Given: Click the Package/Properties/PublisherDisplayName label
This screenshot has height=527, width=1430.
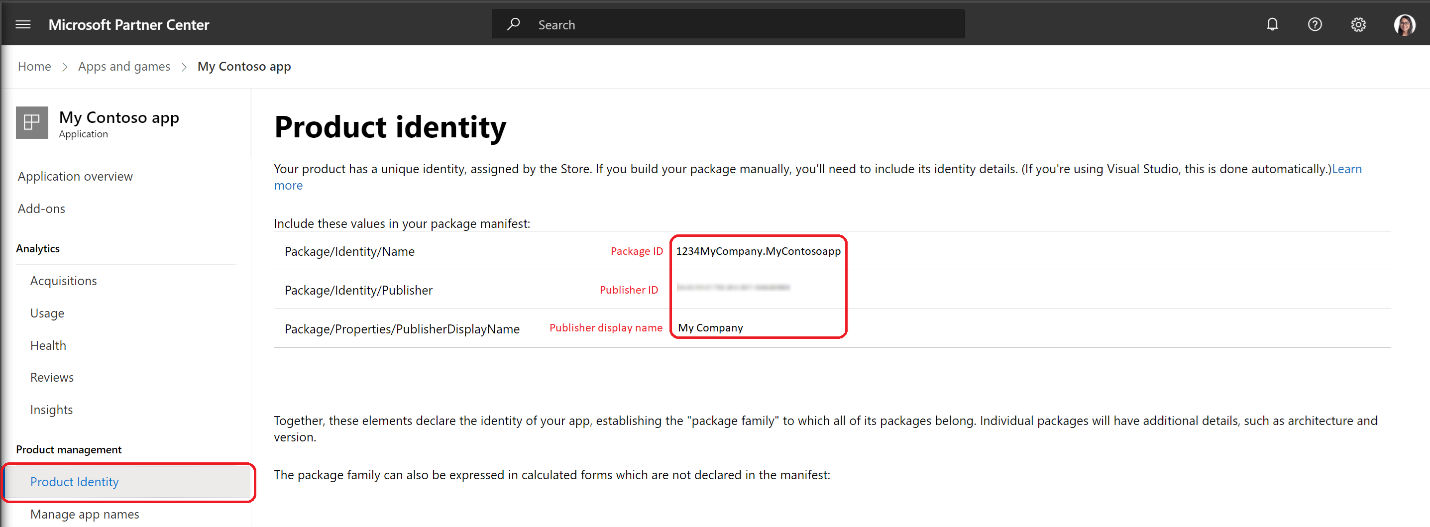Looking at the screenshot, I should [x=402, y=329].
